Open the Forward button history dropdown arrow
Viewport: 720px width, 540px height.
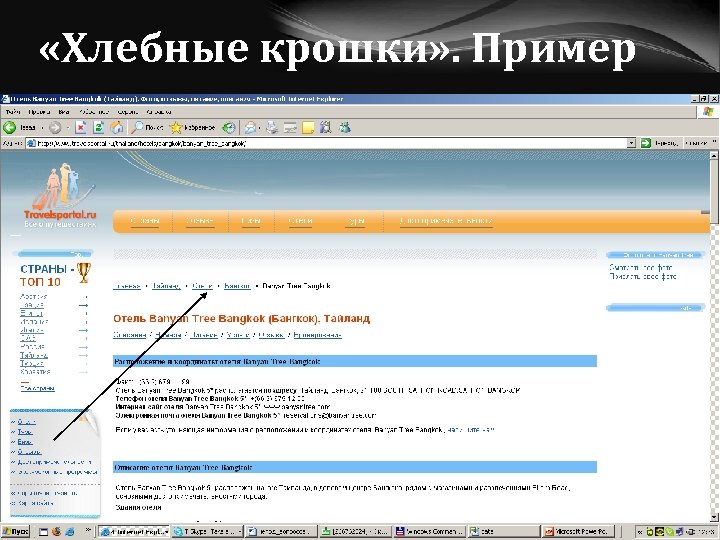coord(68,128)
